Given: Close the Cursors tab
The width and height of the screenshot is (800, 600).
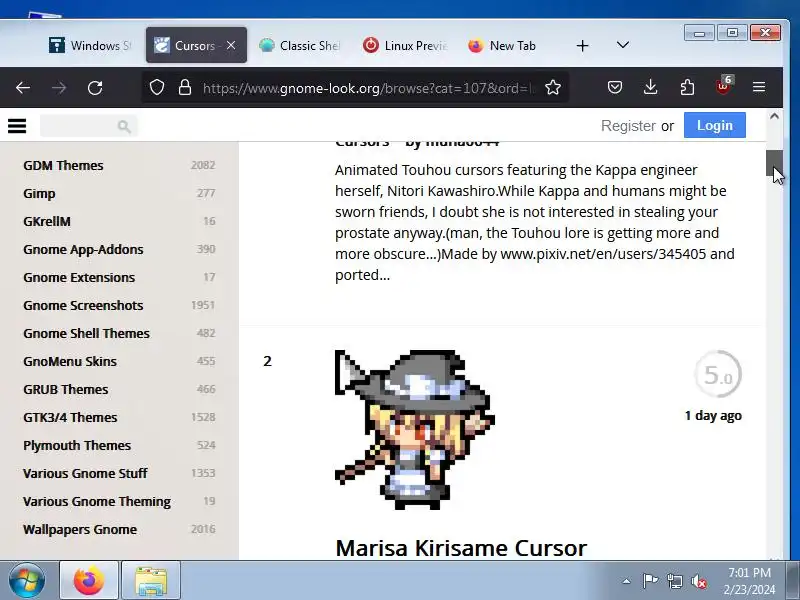Looking at the screenshot, I should (x=231, y=45).
